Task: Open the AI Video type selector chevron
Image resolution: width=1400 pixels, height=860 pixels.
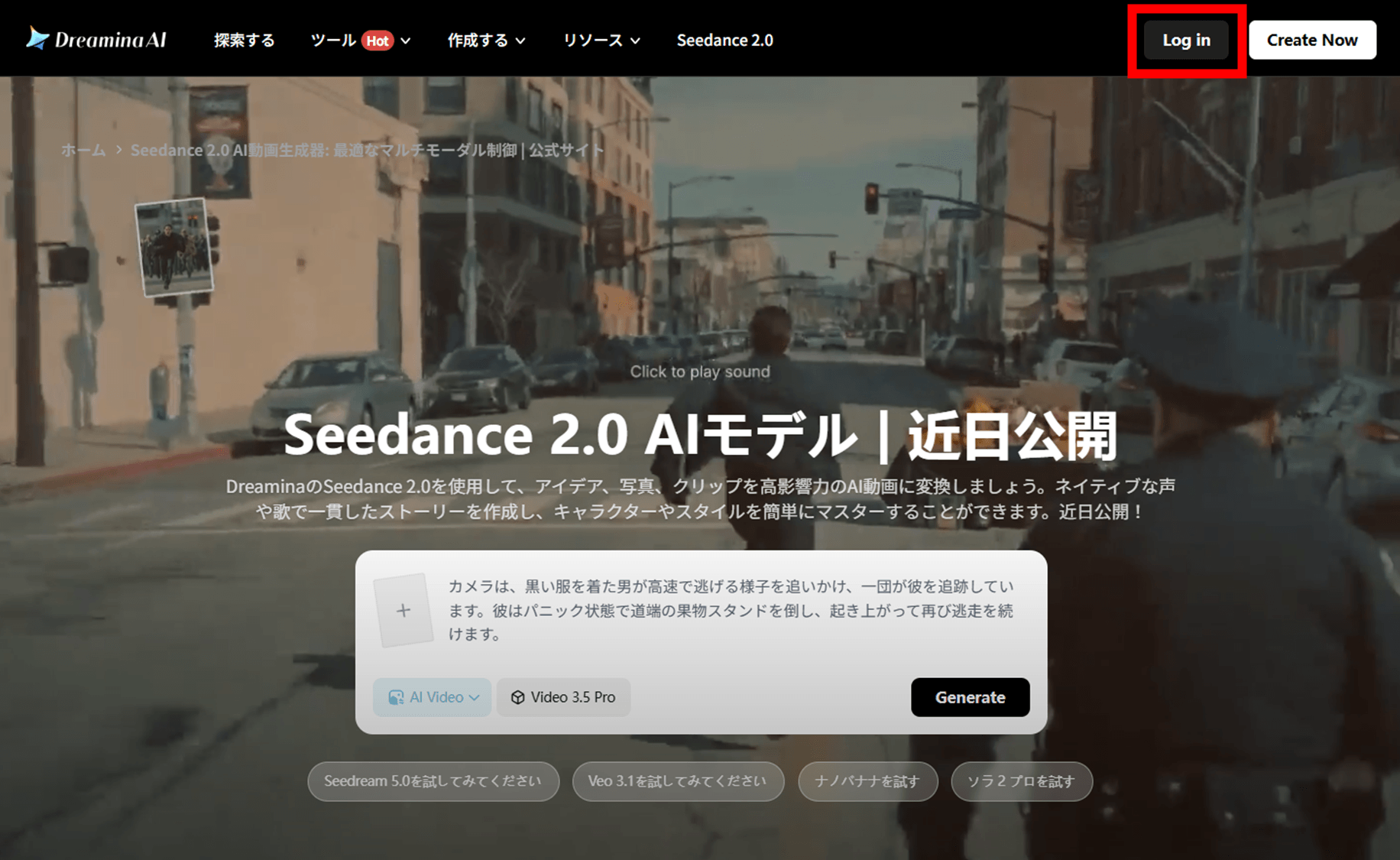Action: pos(475,697)
